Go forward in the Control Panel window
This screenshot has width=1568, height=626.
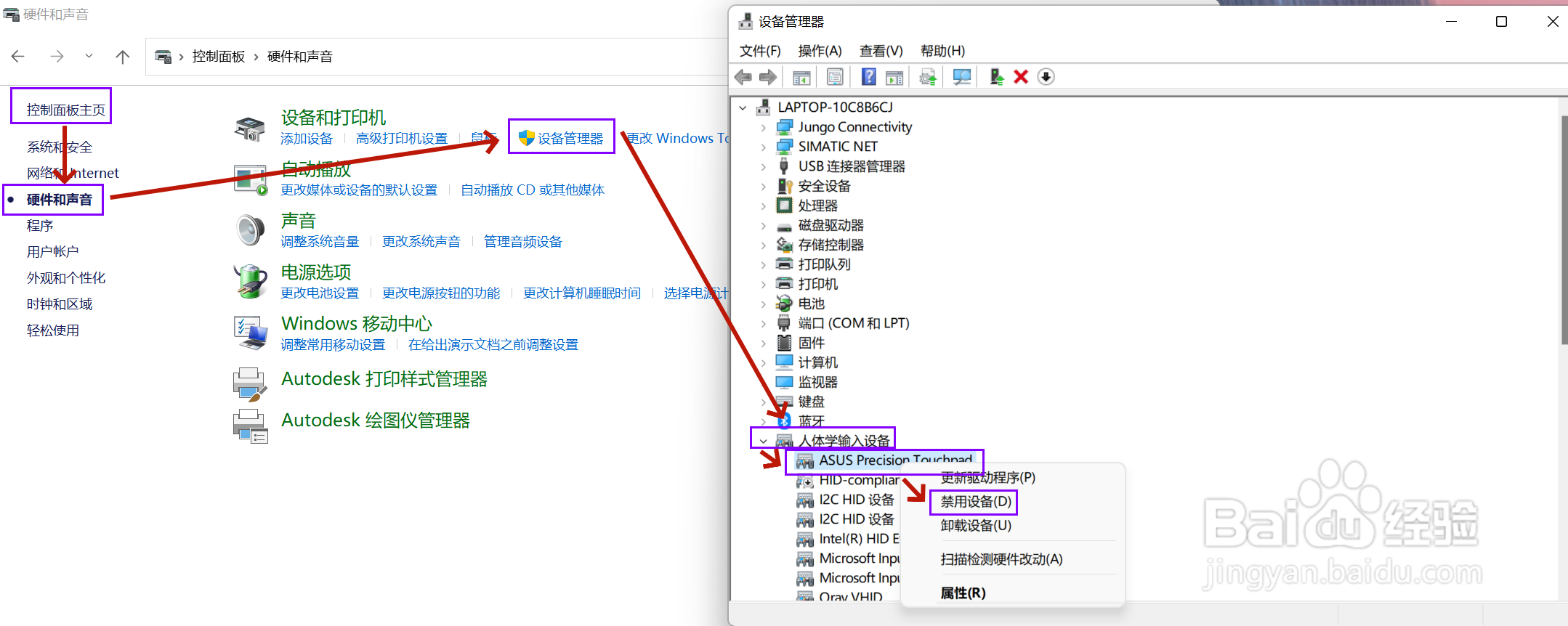point(57,56)
